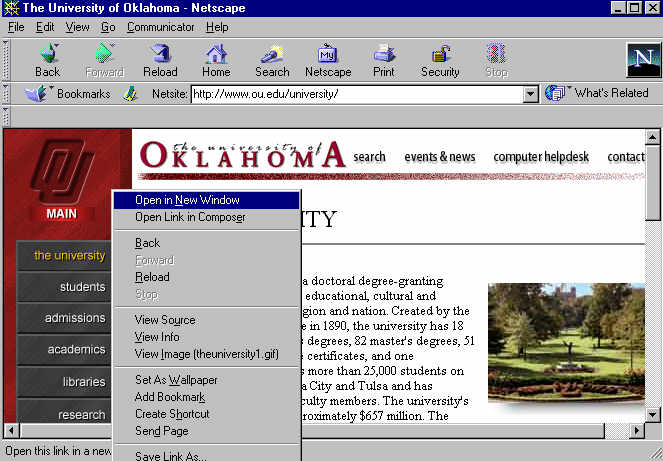Choose Open Link in Composer
Image resolution: width=663 pixels, height=461 pixels.
click(206, 217)
